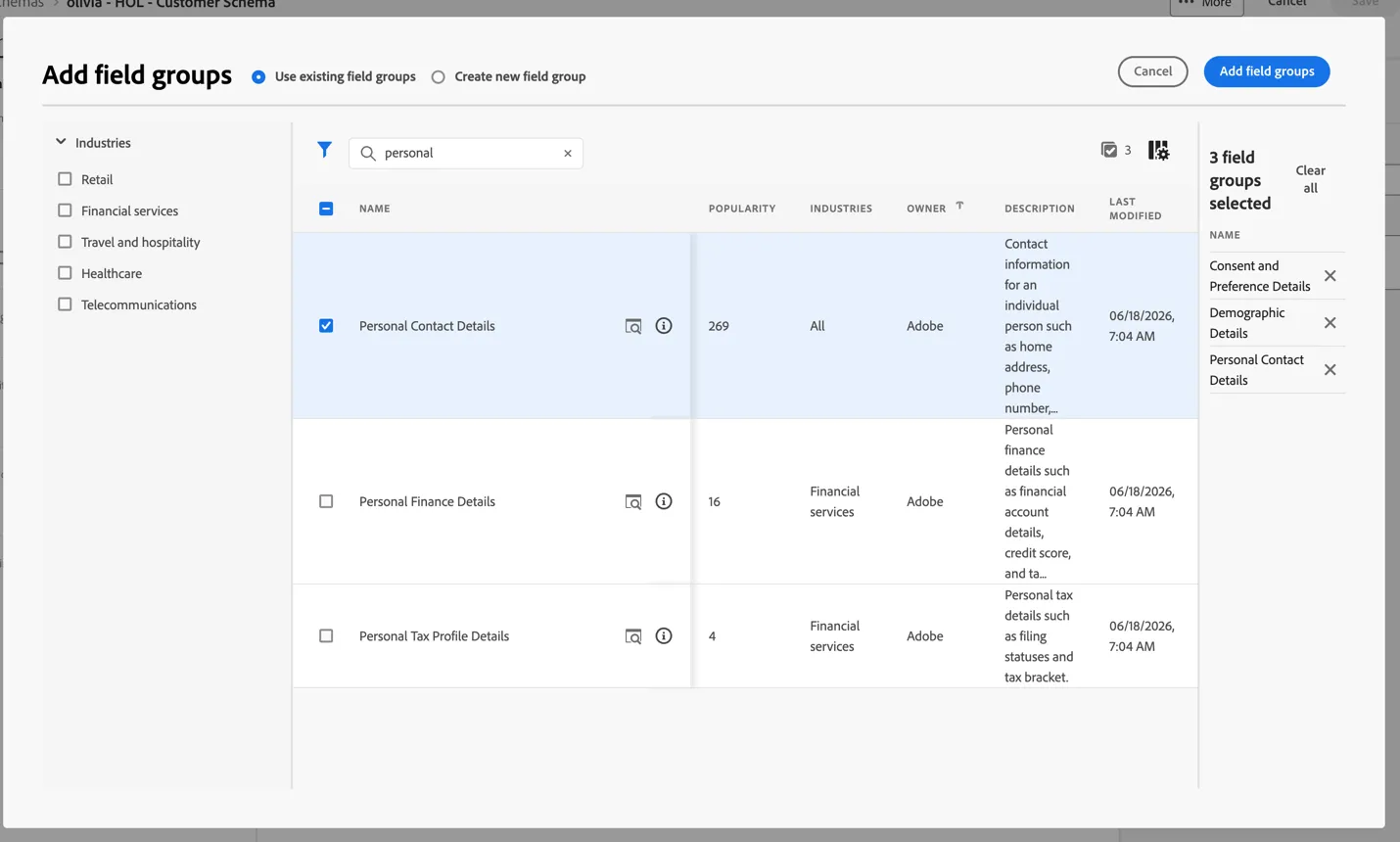Click the Personal Finance Details name text

[x=427, y=501]
